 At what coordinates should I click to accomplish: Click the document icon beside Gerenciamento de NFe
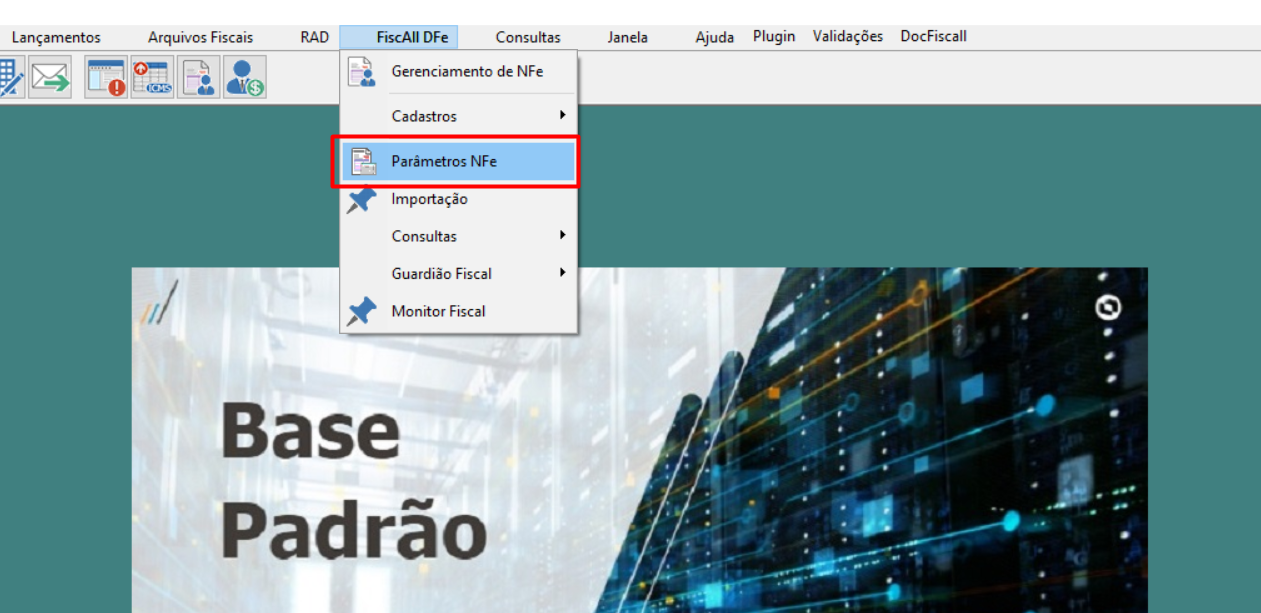click(360, 72)
